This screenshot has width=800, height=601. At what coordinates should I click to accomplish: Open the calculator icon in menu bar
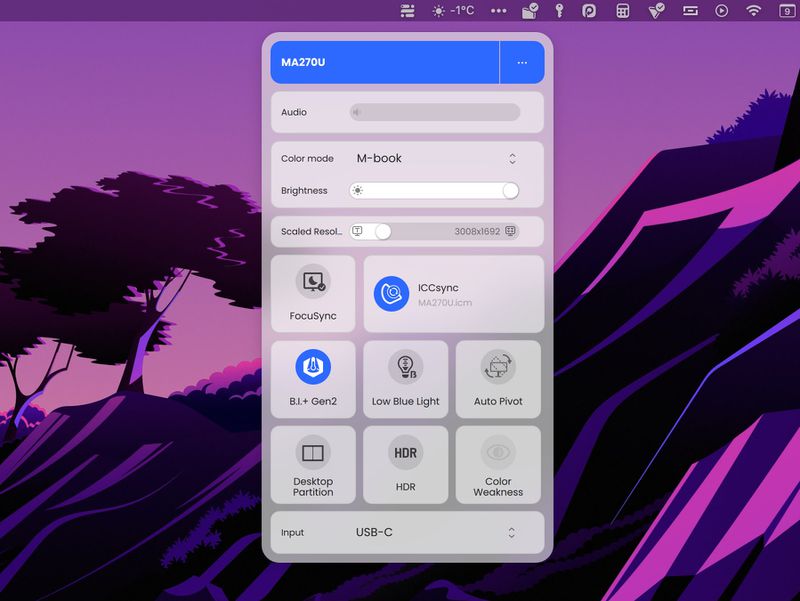point(623,11)
